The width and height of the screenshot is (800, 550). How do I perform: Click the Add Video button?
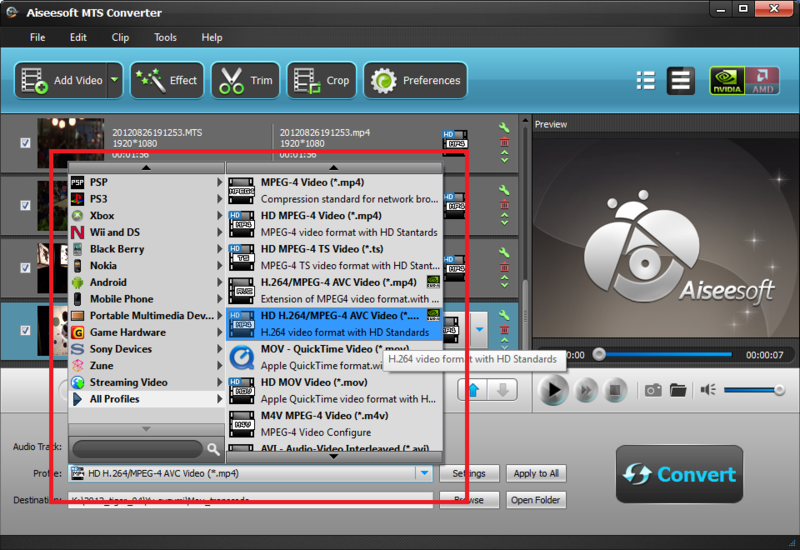pos(61,80)
